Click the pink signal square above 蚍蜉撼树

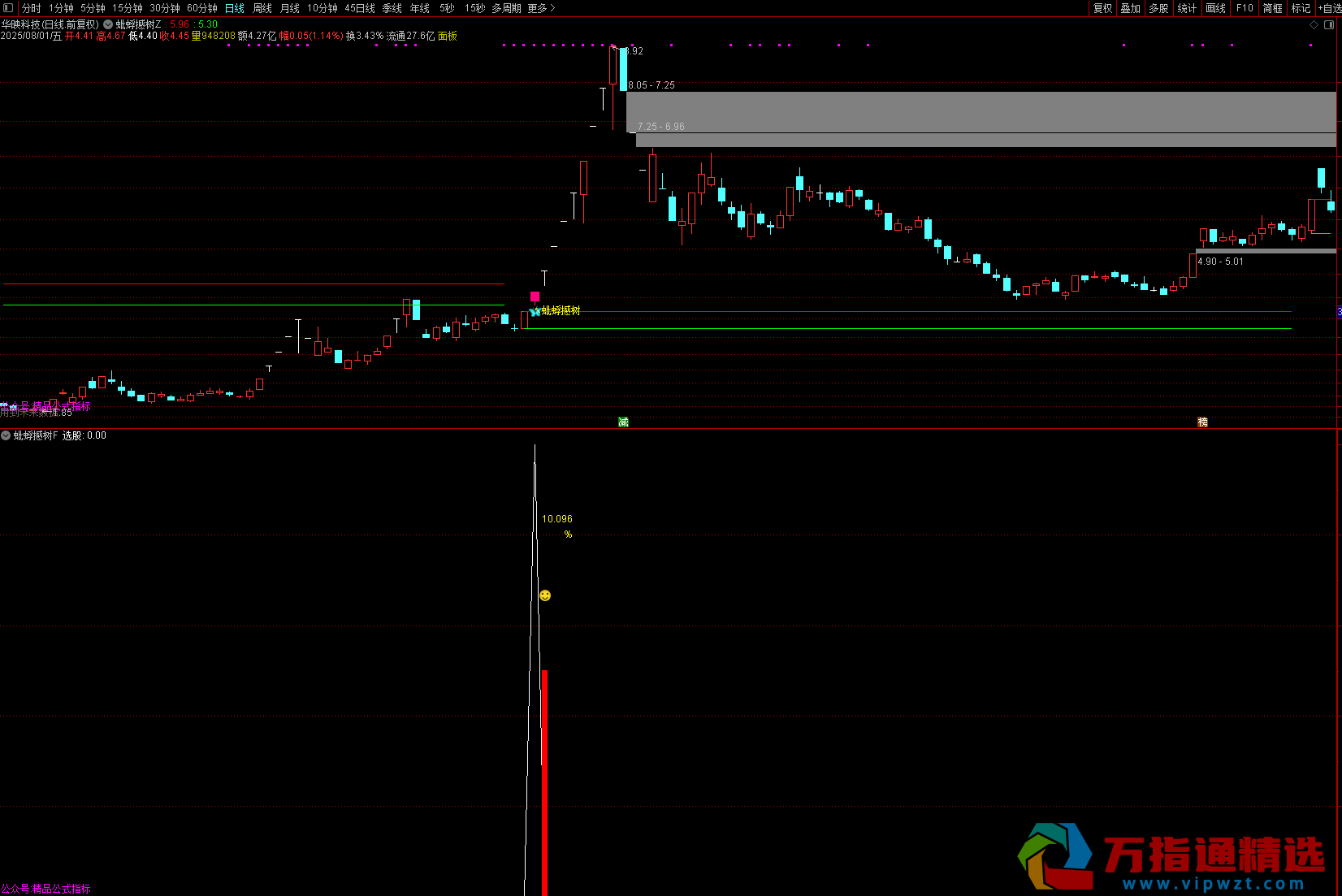click(535, 297)
